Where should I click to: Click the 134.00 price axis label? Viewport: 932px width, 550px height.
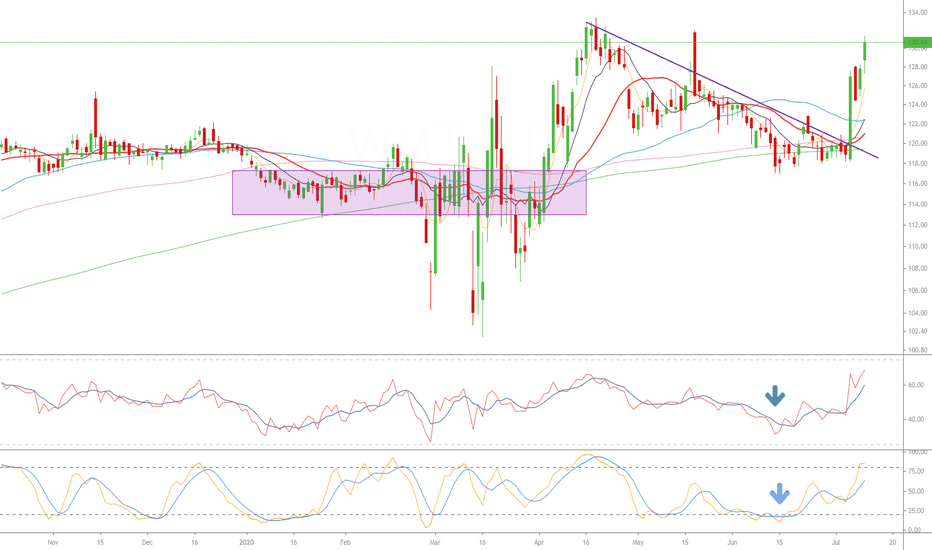[x=918, y=12]
